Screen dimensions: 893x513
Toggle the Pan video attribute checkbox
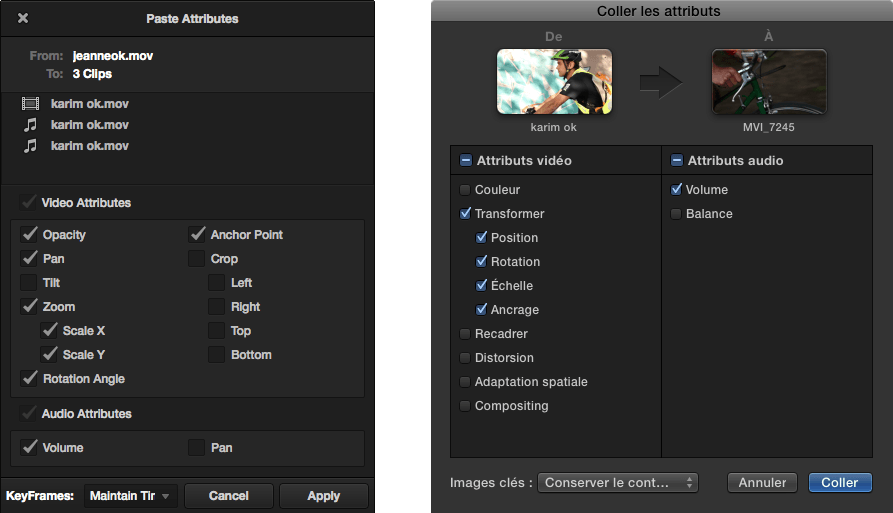point(29,258)
